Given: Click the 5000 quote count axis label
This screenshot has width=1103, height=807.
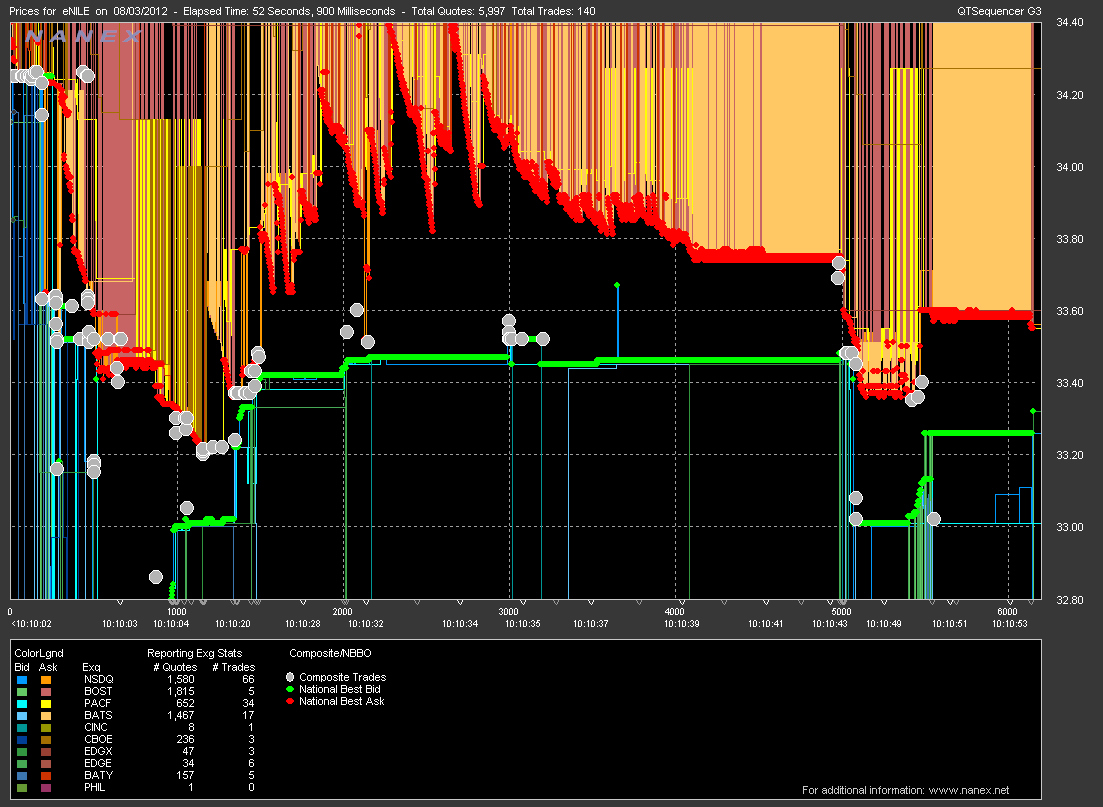Looking at the screenshot, I should pyautogui.click(x=841, y=612).
